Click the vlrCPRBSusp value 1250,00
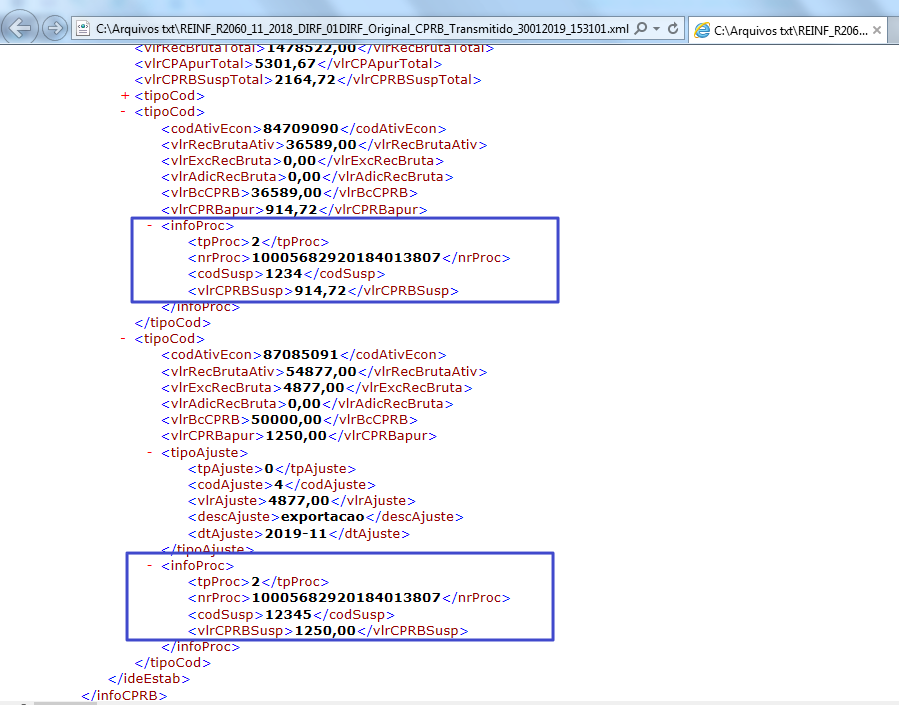The image size is (899, 705). click(324, 631)
